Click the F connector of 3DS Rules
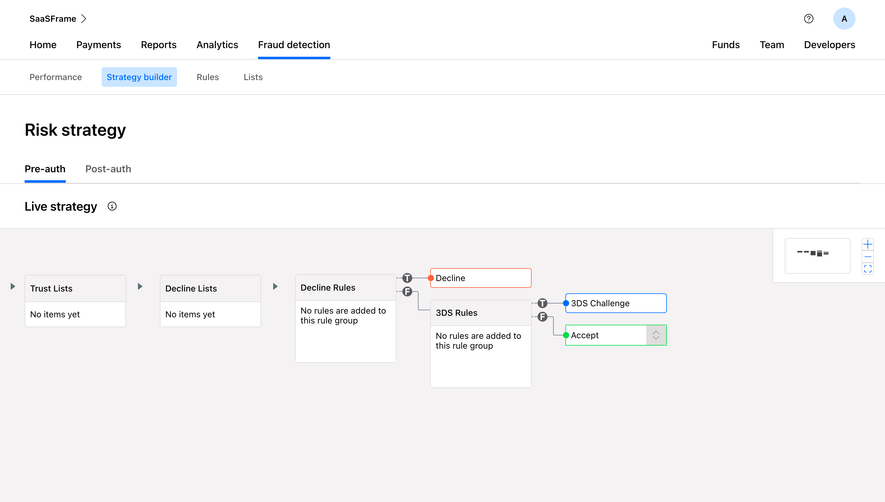Viewport: 885px width, 502px height. tap(542, 317)
